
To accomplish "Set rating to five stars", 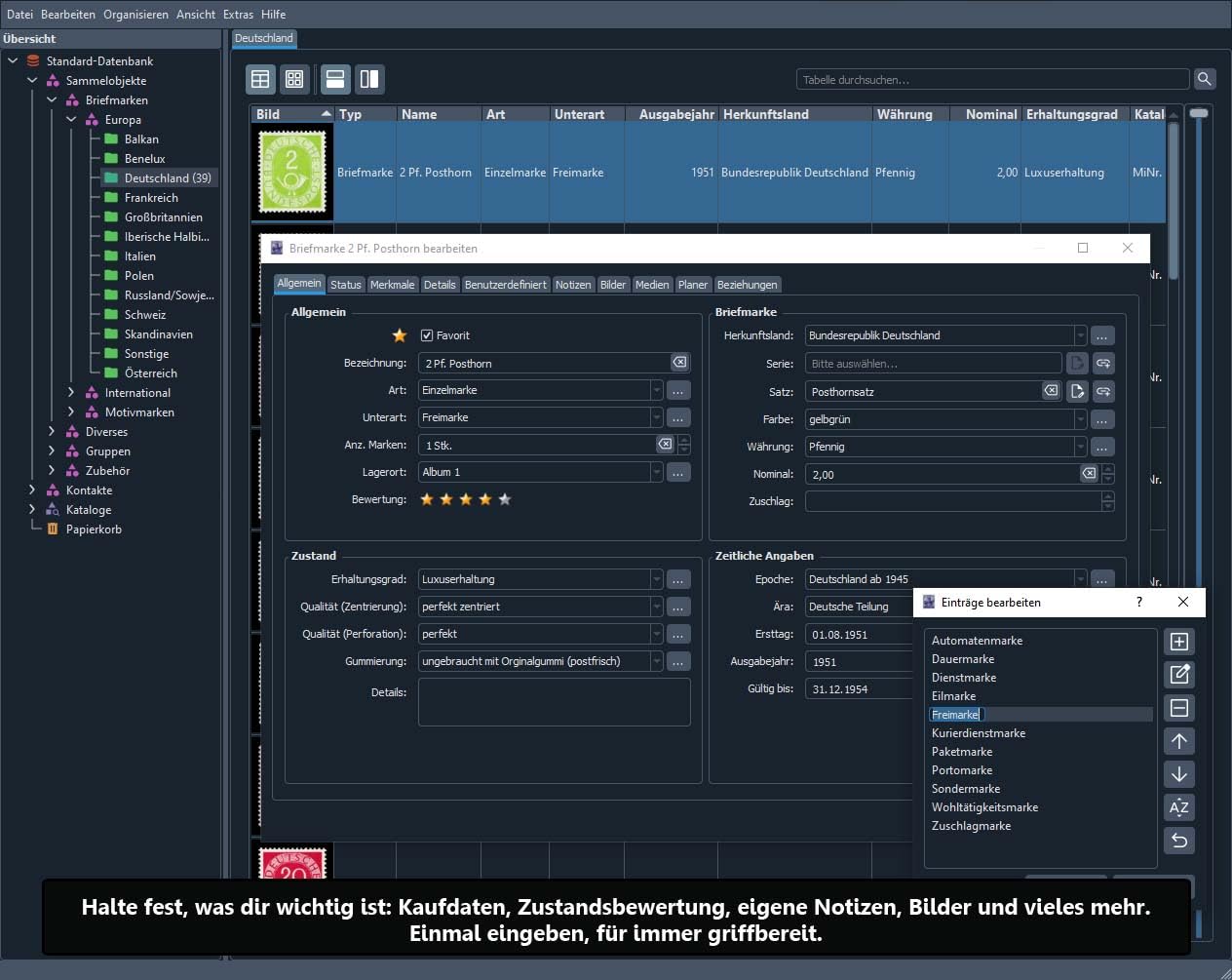I will coord(505,499).
